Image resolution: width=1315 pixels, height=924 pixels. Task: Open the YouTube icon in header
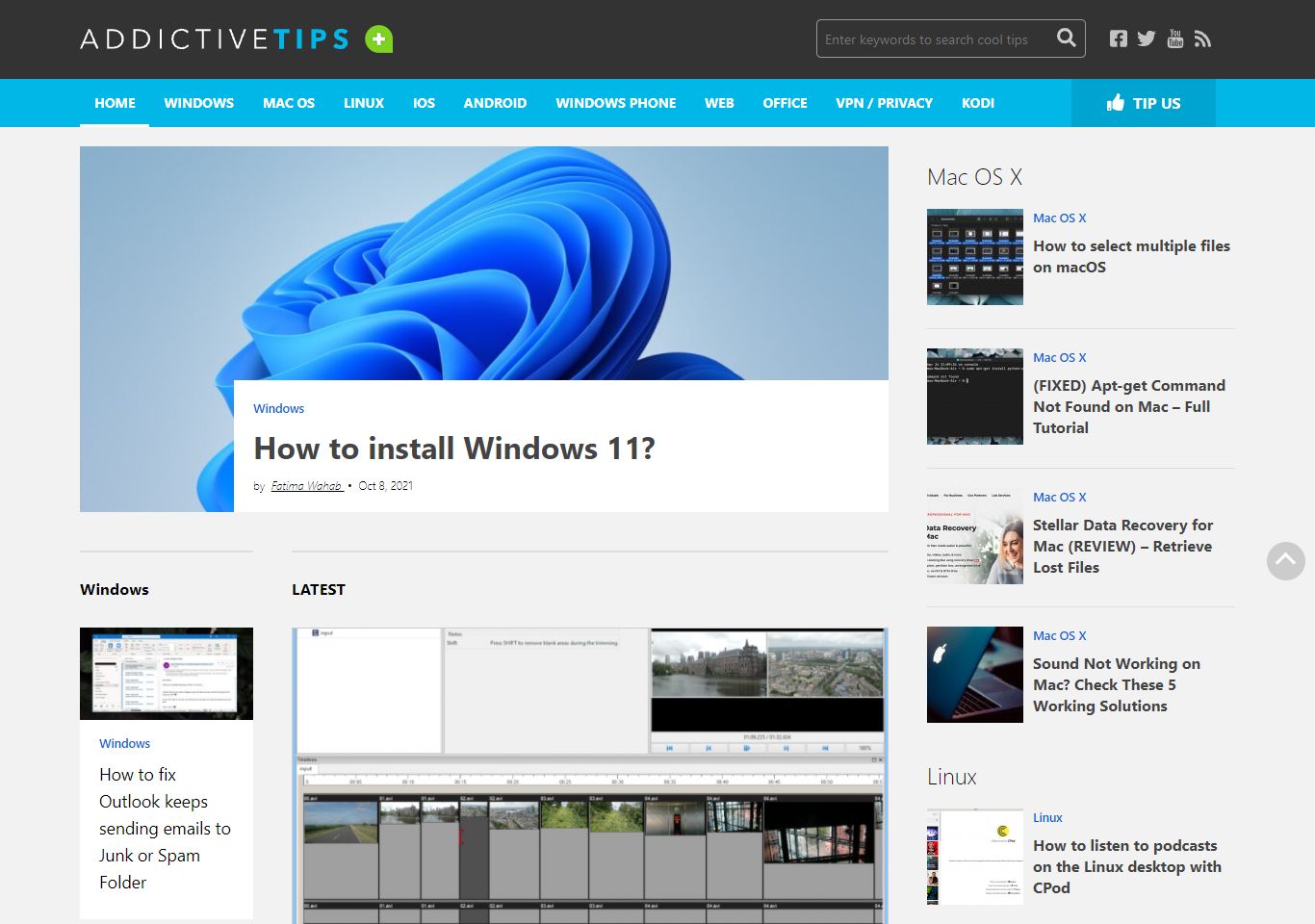[x=1174, y=38]
